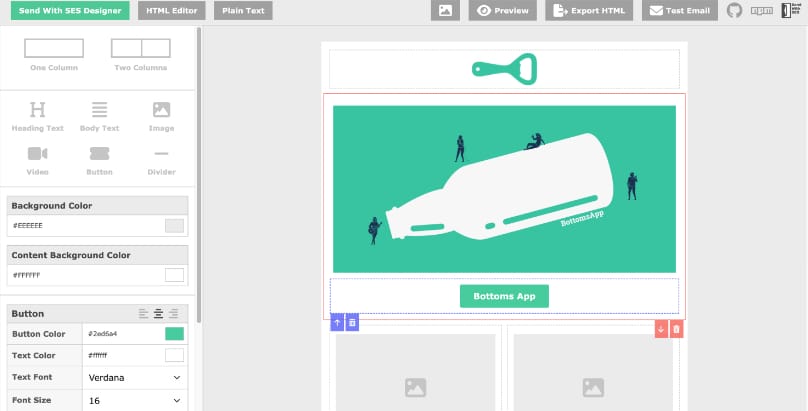The width and height of the screenshot is (808, 411).
Task: Move row down with red arrow icon
Action: pos(661,329)
